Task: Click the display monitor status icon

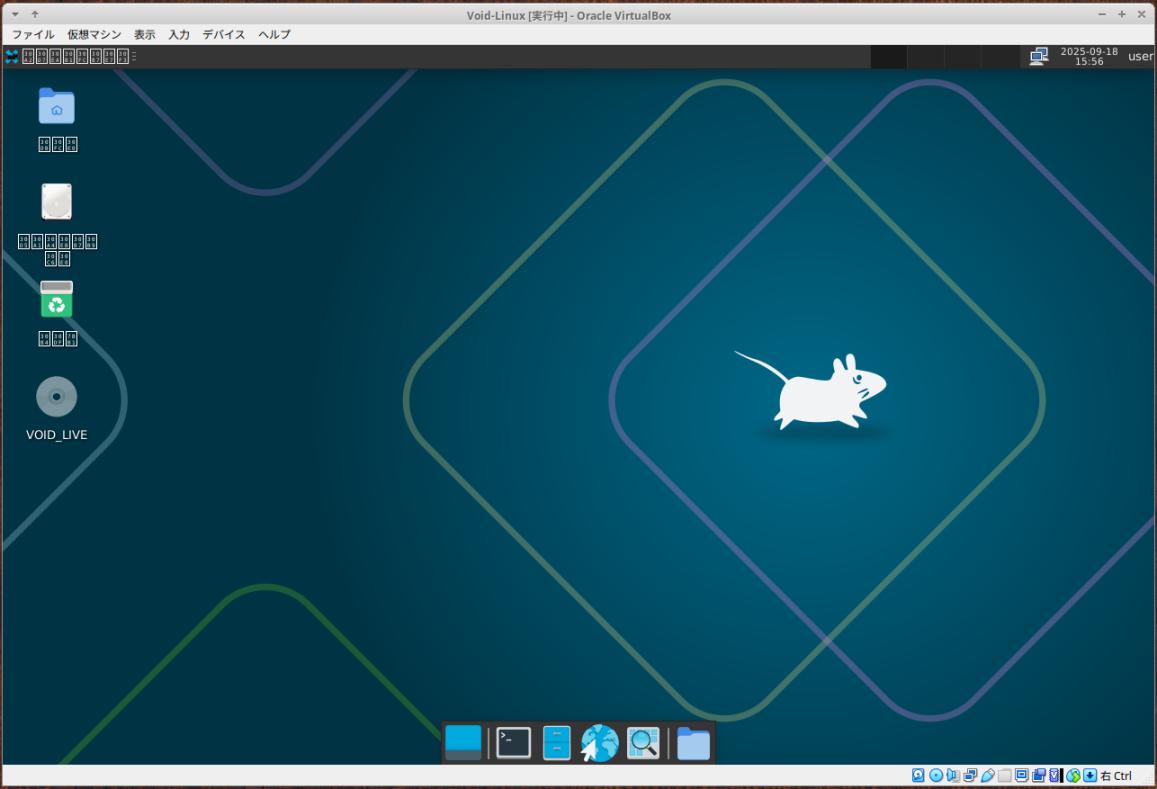Action: pyautogui.click(x=1022, y=776)
